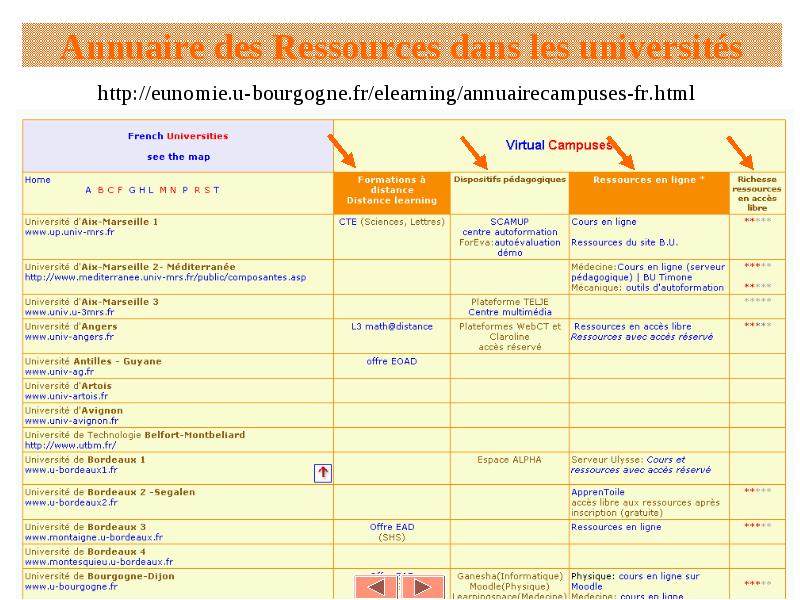Jump to index letter N

173,190
